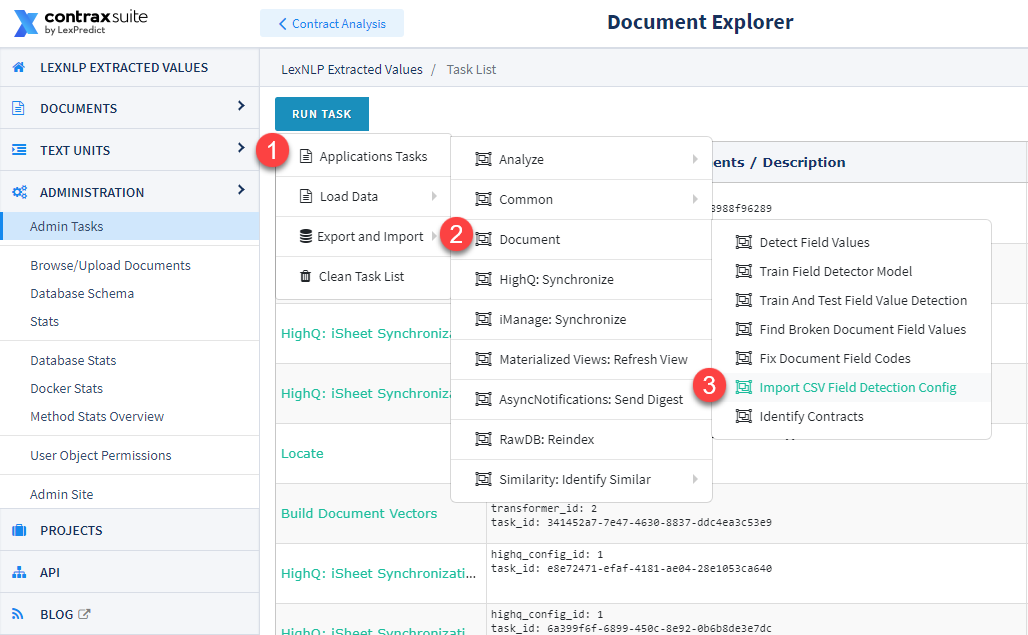Click the external link icon beside Blog
Screen dimensions: 1028x635
point(84,614)
